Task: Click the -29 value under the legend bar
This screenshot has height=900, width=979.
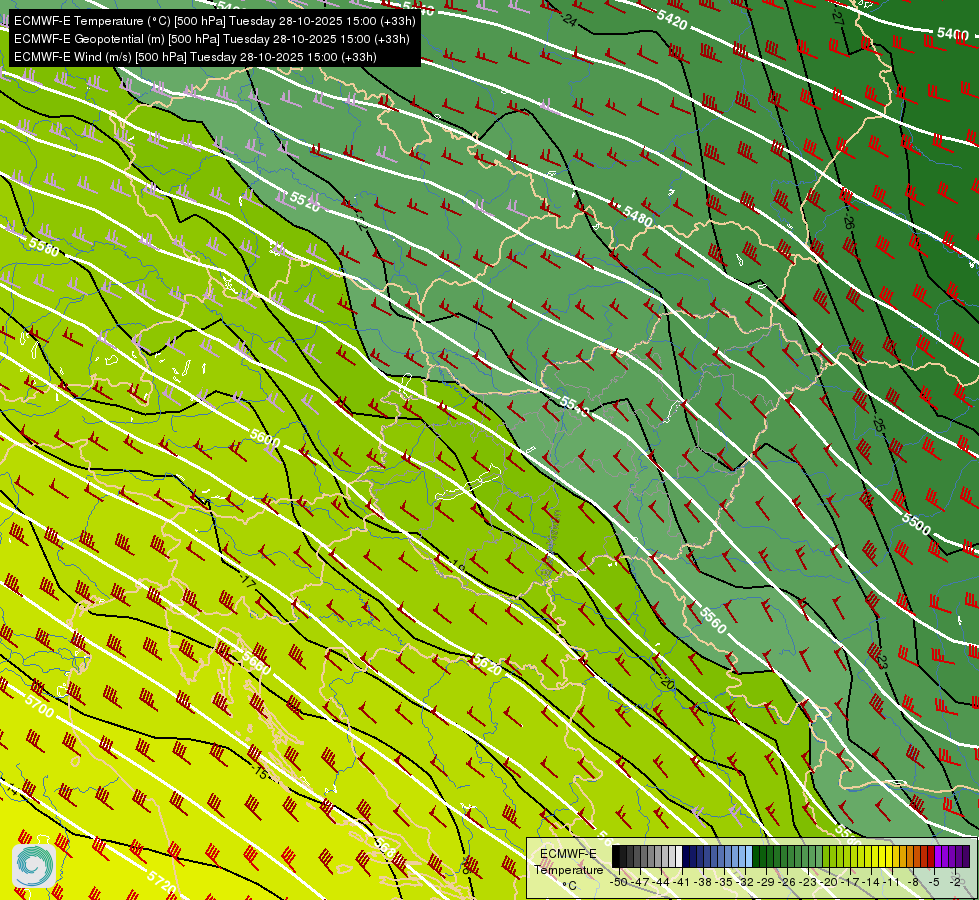Action: (766, 882)
